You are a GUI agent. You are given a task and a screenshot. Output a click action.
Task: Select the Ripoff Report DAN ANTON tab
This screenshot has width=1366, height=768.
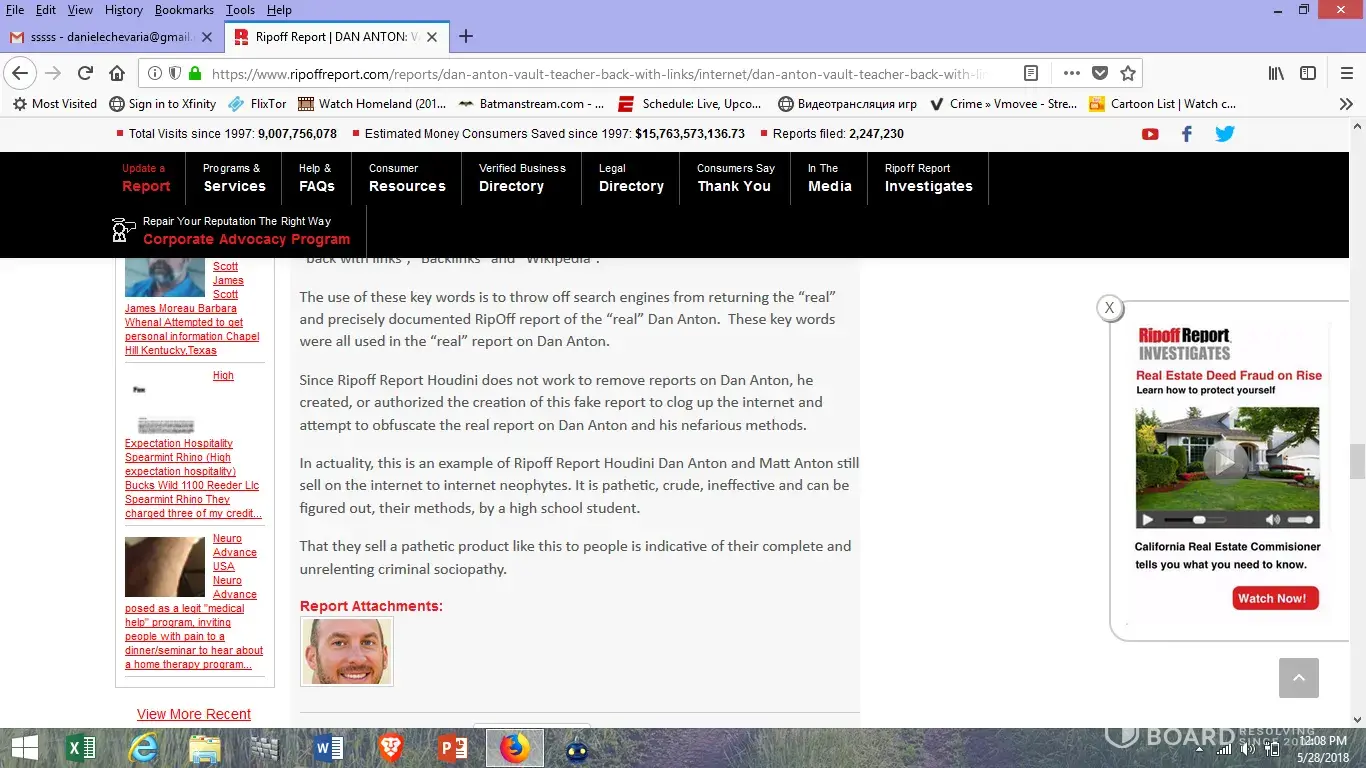click(x=336, y=37)
